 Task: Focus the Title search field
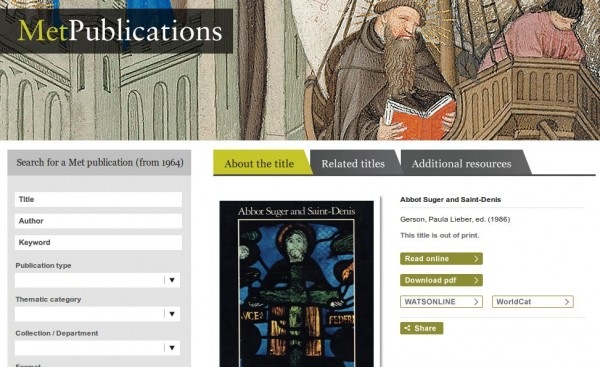tap(98, 199)
